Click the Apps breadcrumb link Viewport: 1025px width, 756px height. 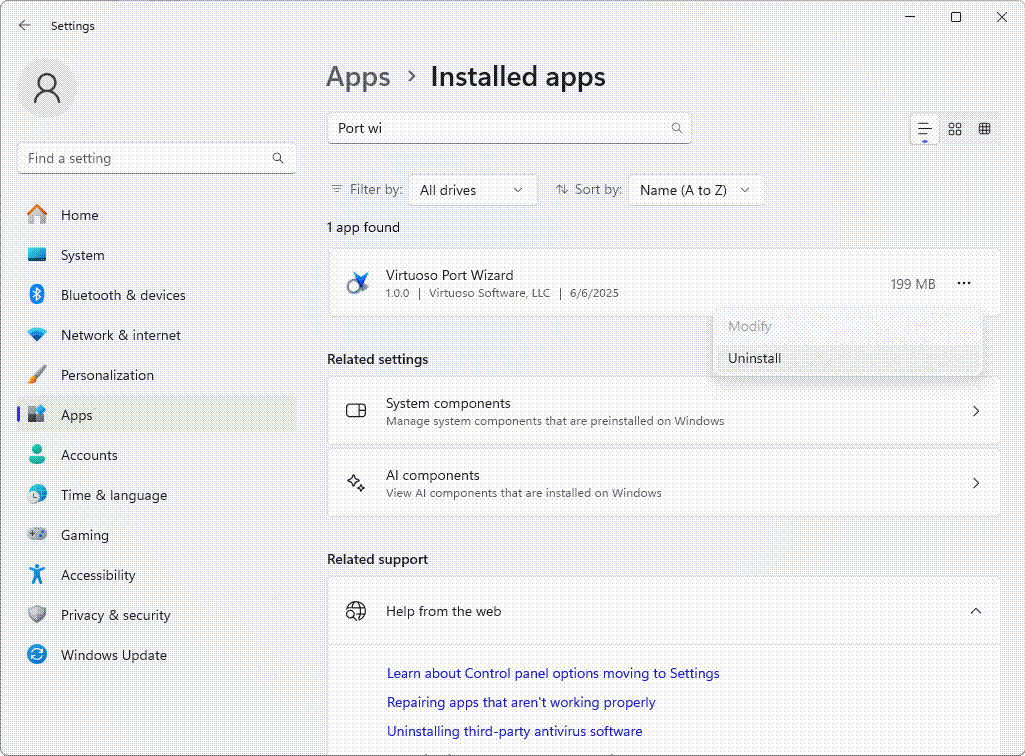tap(358, 77)
